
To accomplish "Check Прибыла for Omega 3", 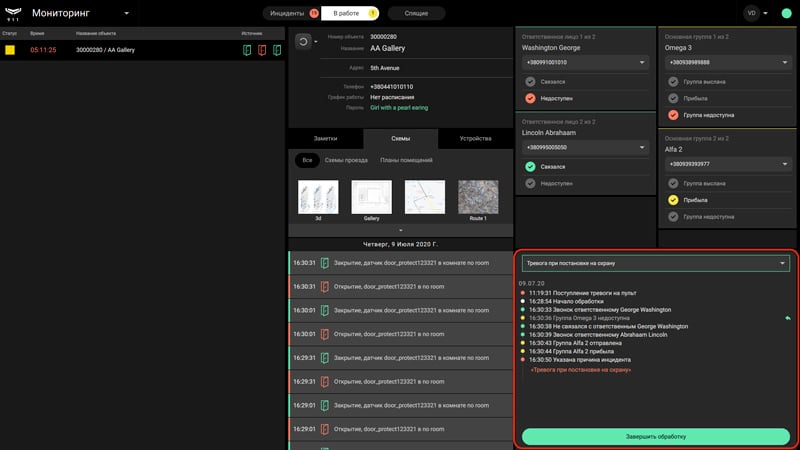I will coord(673,98).
